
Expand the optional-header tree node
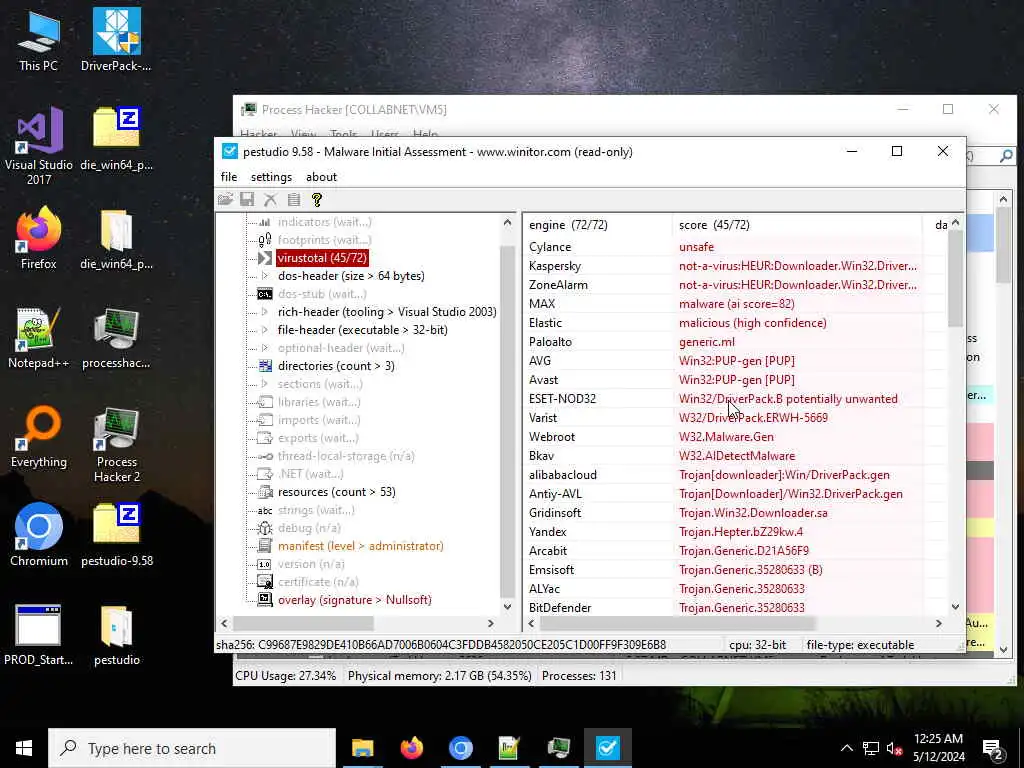[264, 347]
